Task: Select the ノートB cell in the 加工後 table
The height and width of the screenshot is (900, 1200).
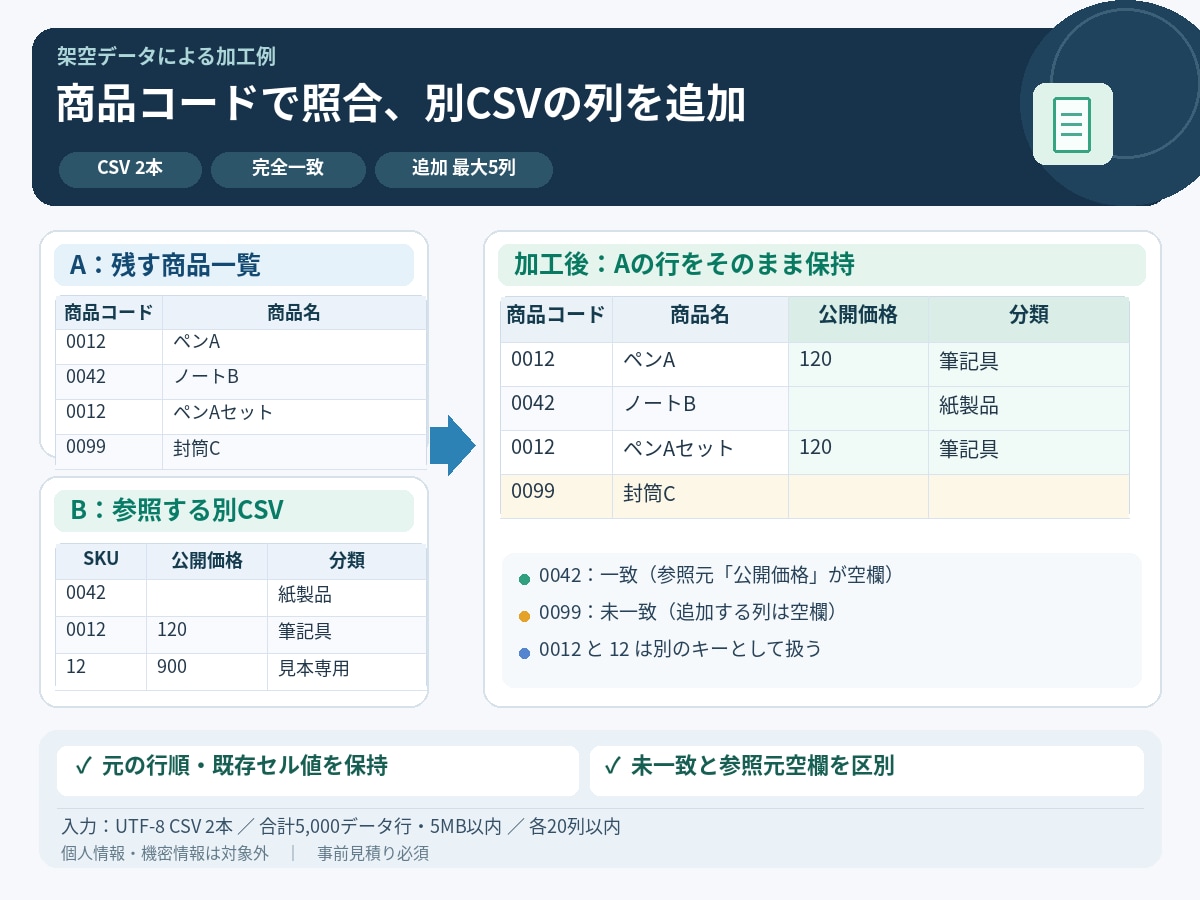Action: (700, 408)
